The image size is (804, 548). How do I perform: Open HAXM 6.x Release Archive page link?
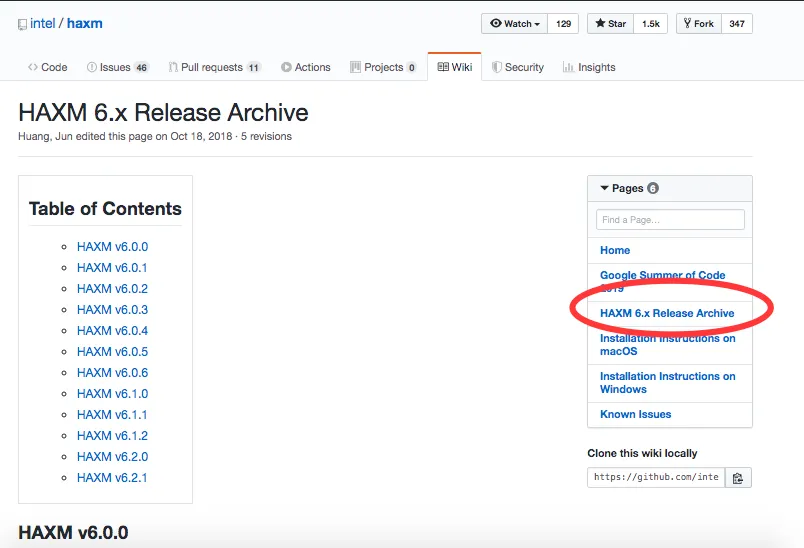coord(667,313)
